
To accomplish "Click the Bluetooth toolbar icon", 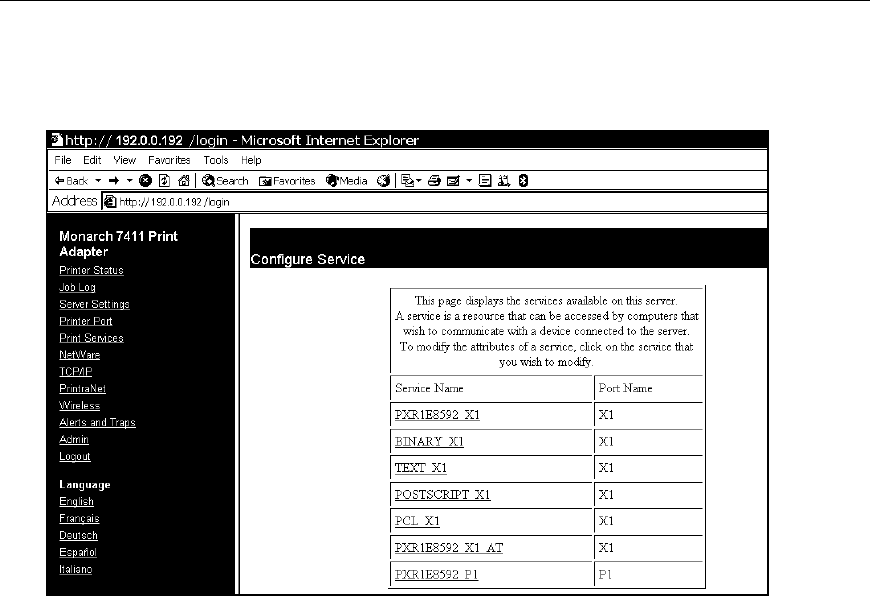I will pyautogui.click(x=523, y=180).
